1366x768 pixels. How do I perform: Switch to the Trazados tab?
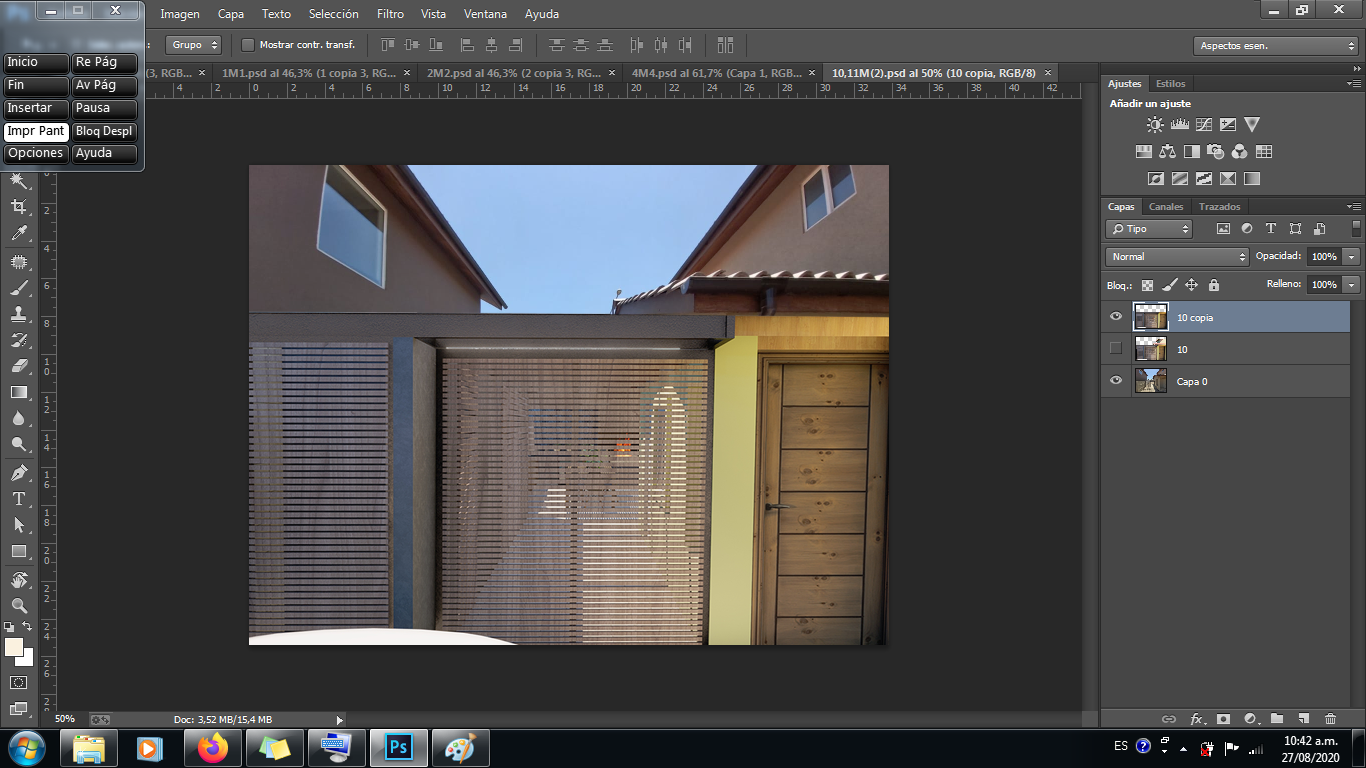tap(1220, 207)
